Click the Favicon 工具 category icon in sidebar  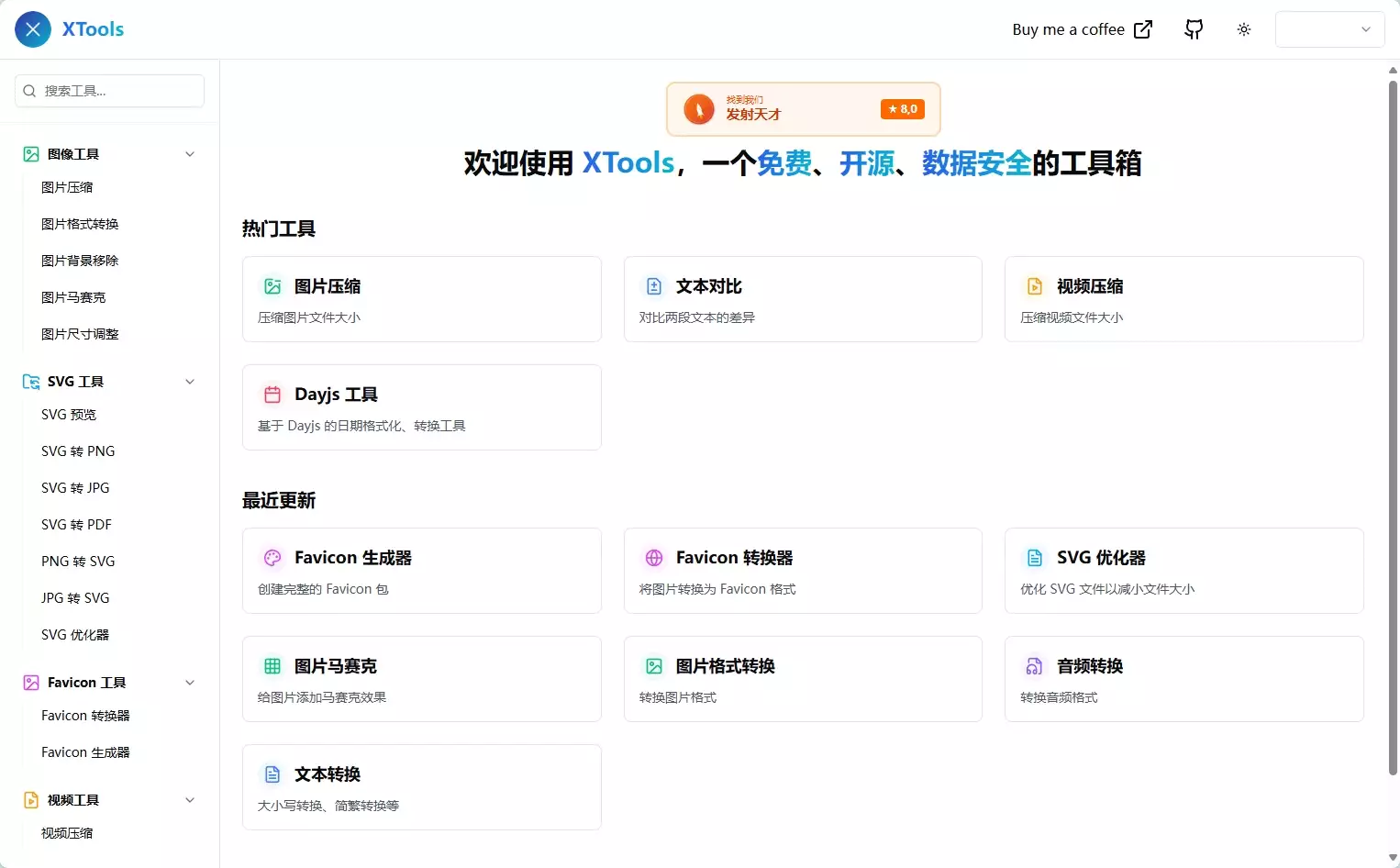click(x=31, y=683)
